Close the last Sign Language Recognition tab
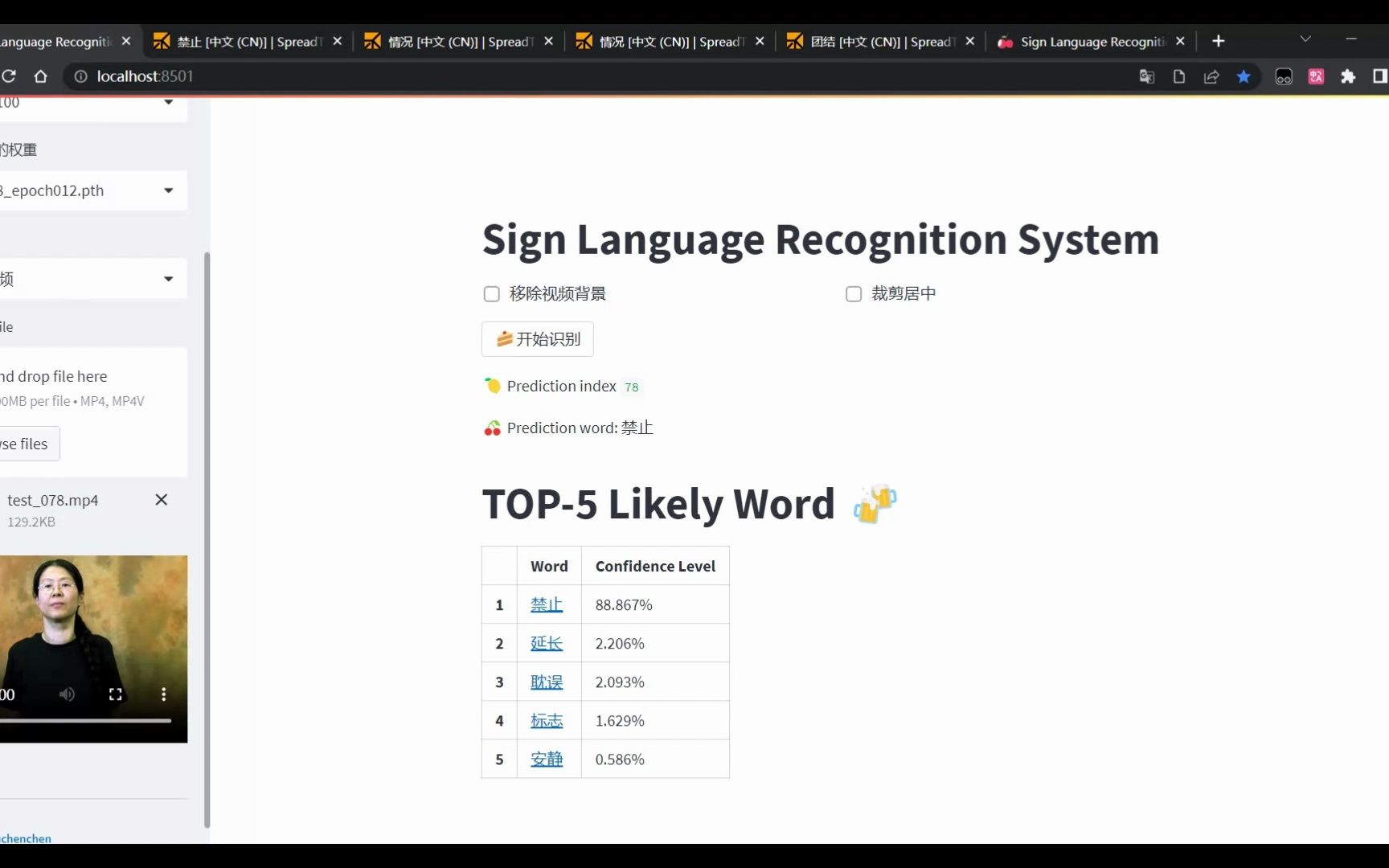Screen dimensions: 1389x868 [x=1180, y=41]
